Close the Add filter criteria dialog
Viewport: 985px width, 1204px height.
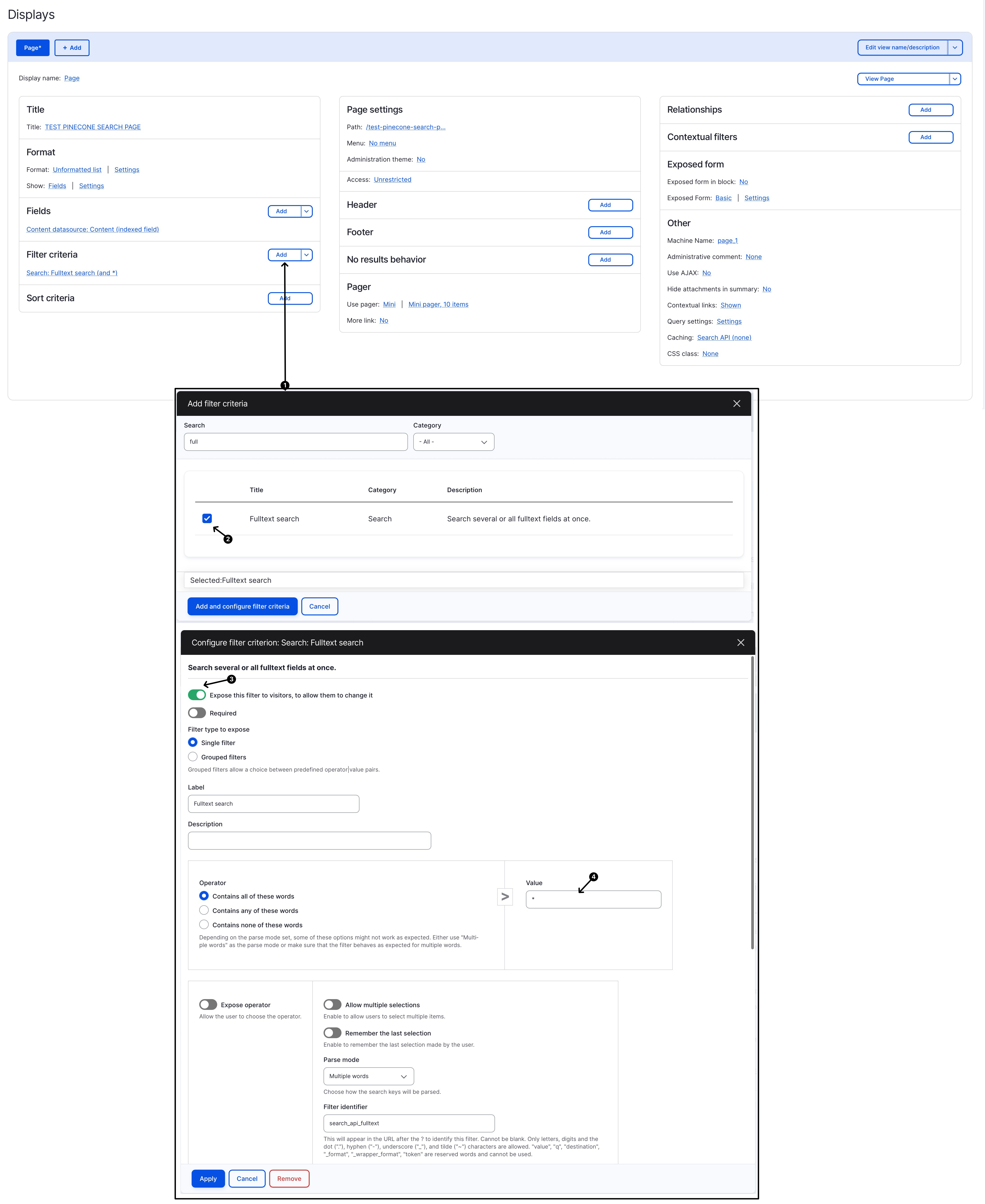[x=736, y=404]
